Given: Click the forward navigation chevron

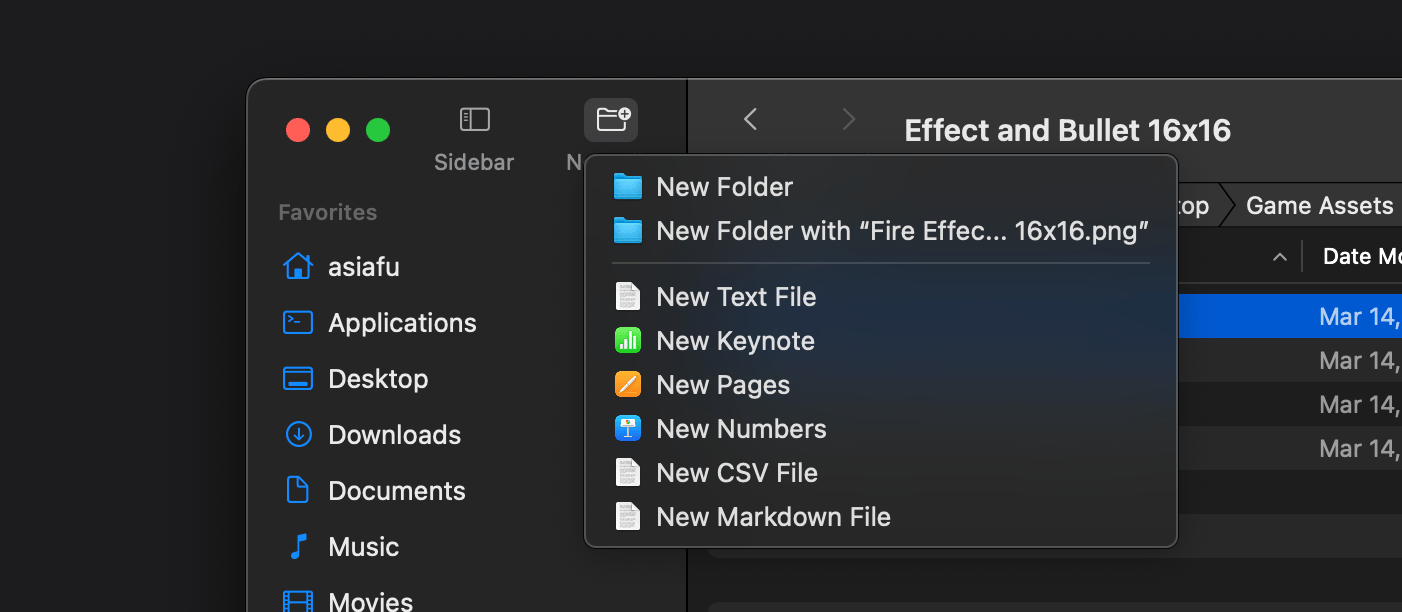Looking at the screenshot, I should click(848, 120).
